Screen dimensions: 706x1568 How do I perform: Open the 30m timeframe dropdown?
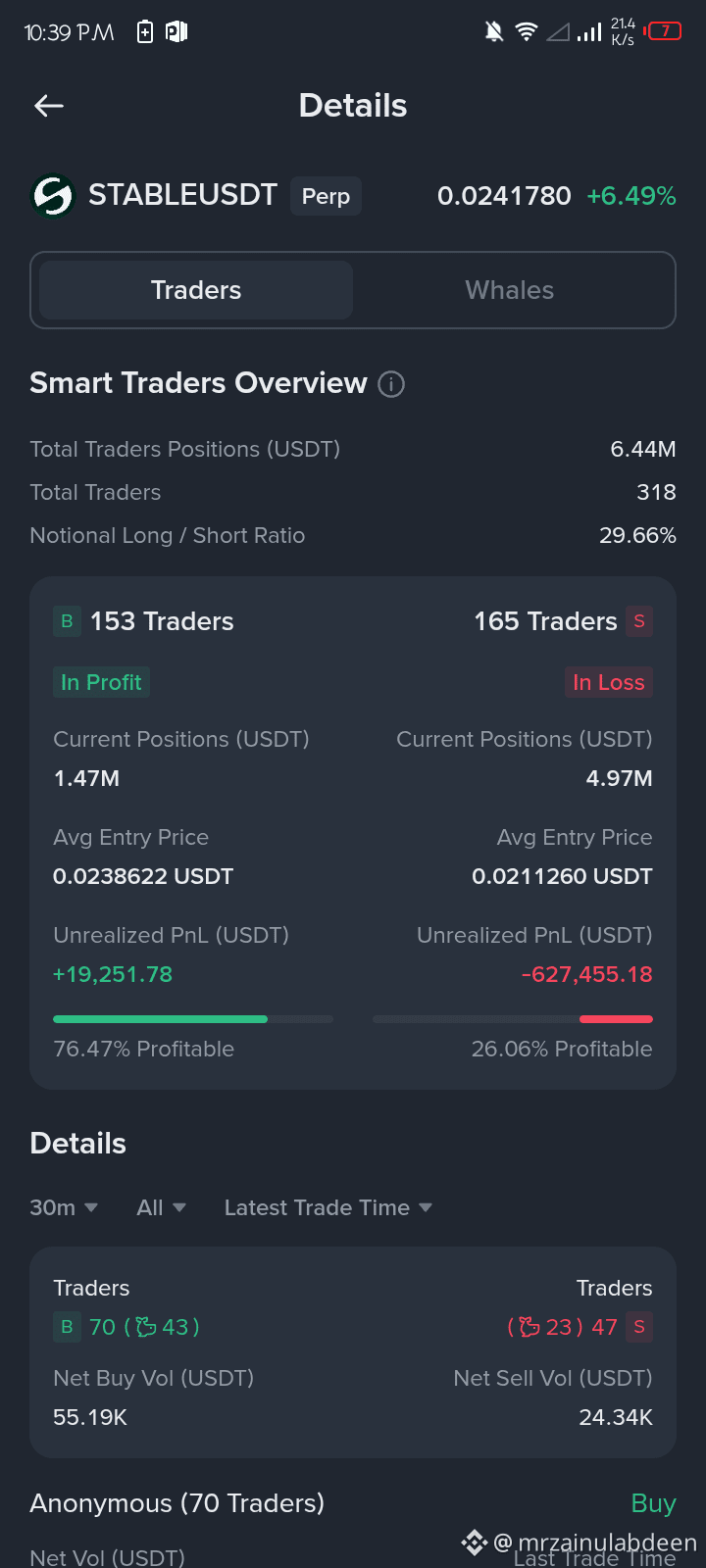pos(64,1207)
